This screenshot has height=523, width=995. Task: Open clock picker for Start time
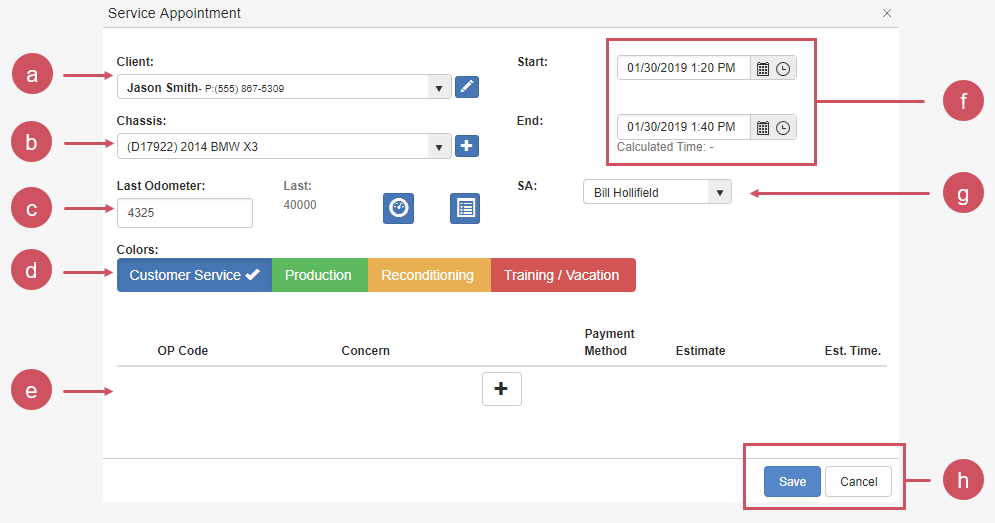[783, 69]
